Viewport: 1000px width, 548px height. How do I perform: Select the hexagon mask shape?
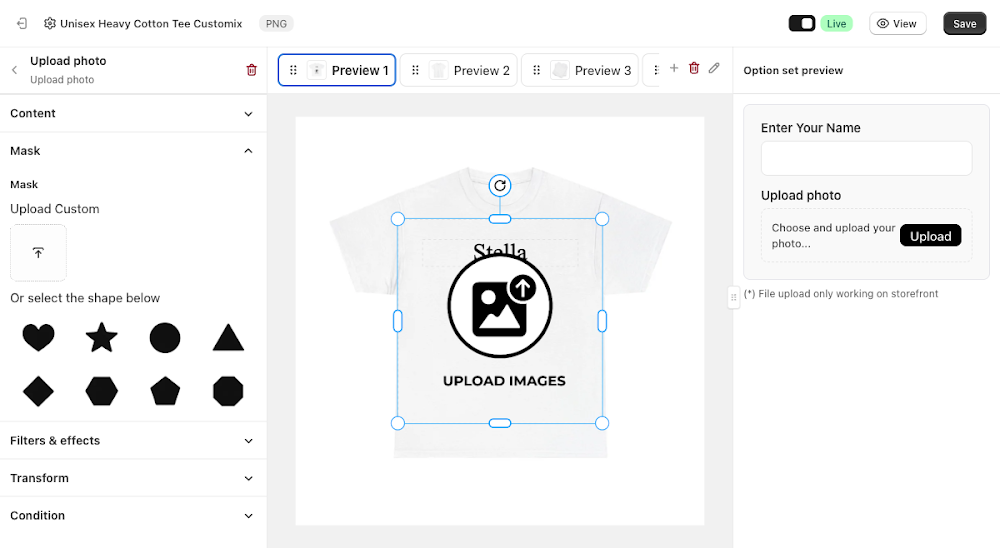101,391
